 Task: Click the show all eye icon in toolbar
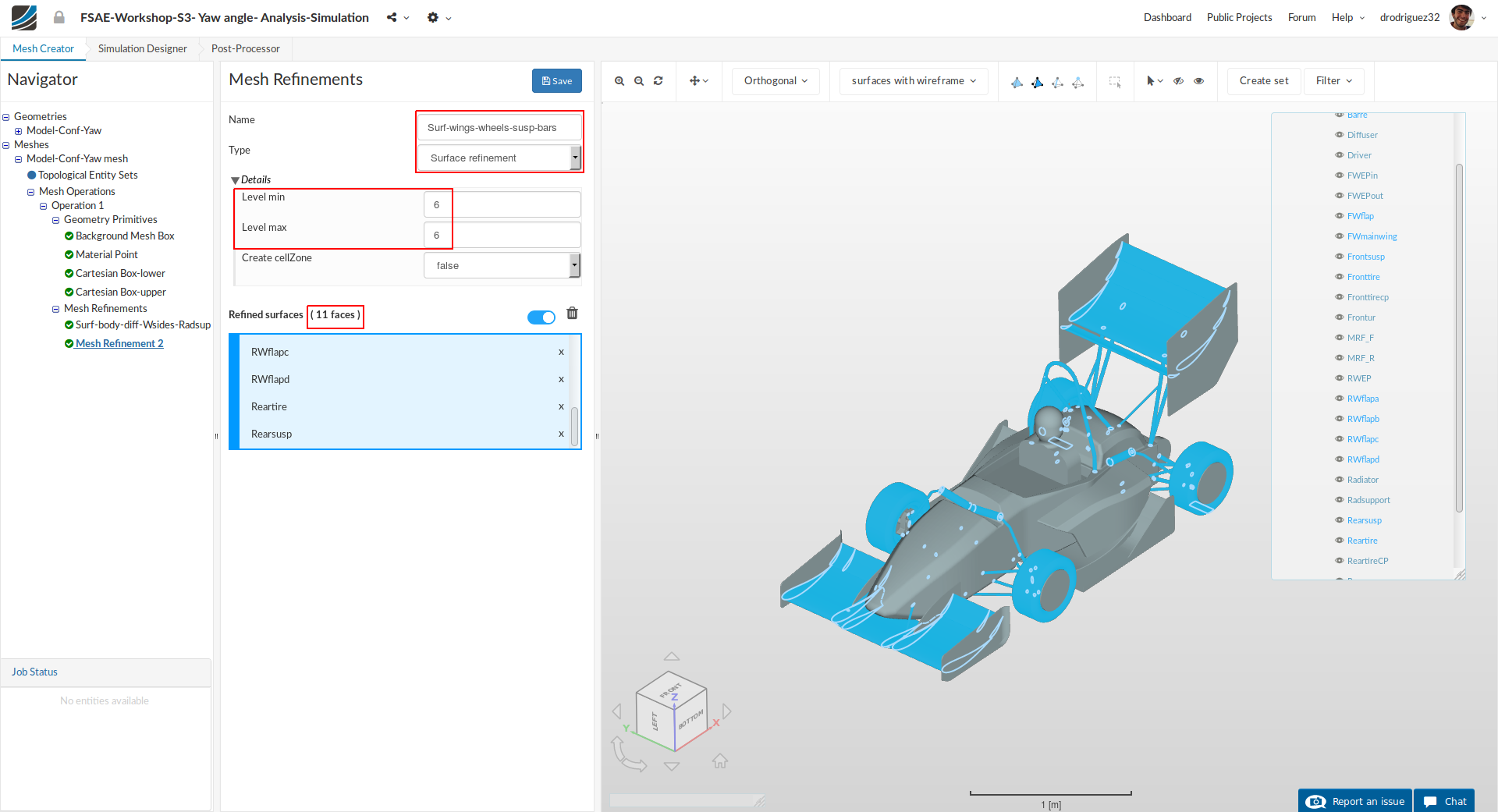pos(1199,81)
